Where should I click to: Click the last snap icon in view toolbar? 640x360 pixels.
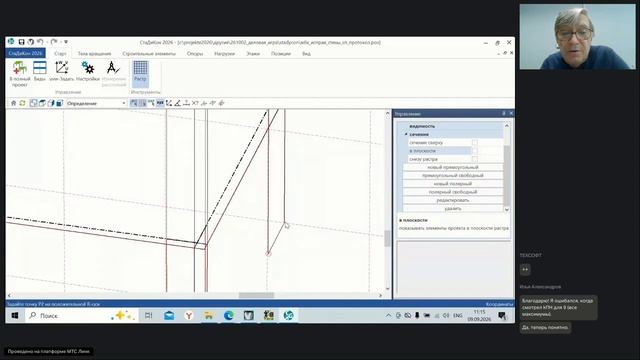(x=222, y=103)
